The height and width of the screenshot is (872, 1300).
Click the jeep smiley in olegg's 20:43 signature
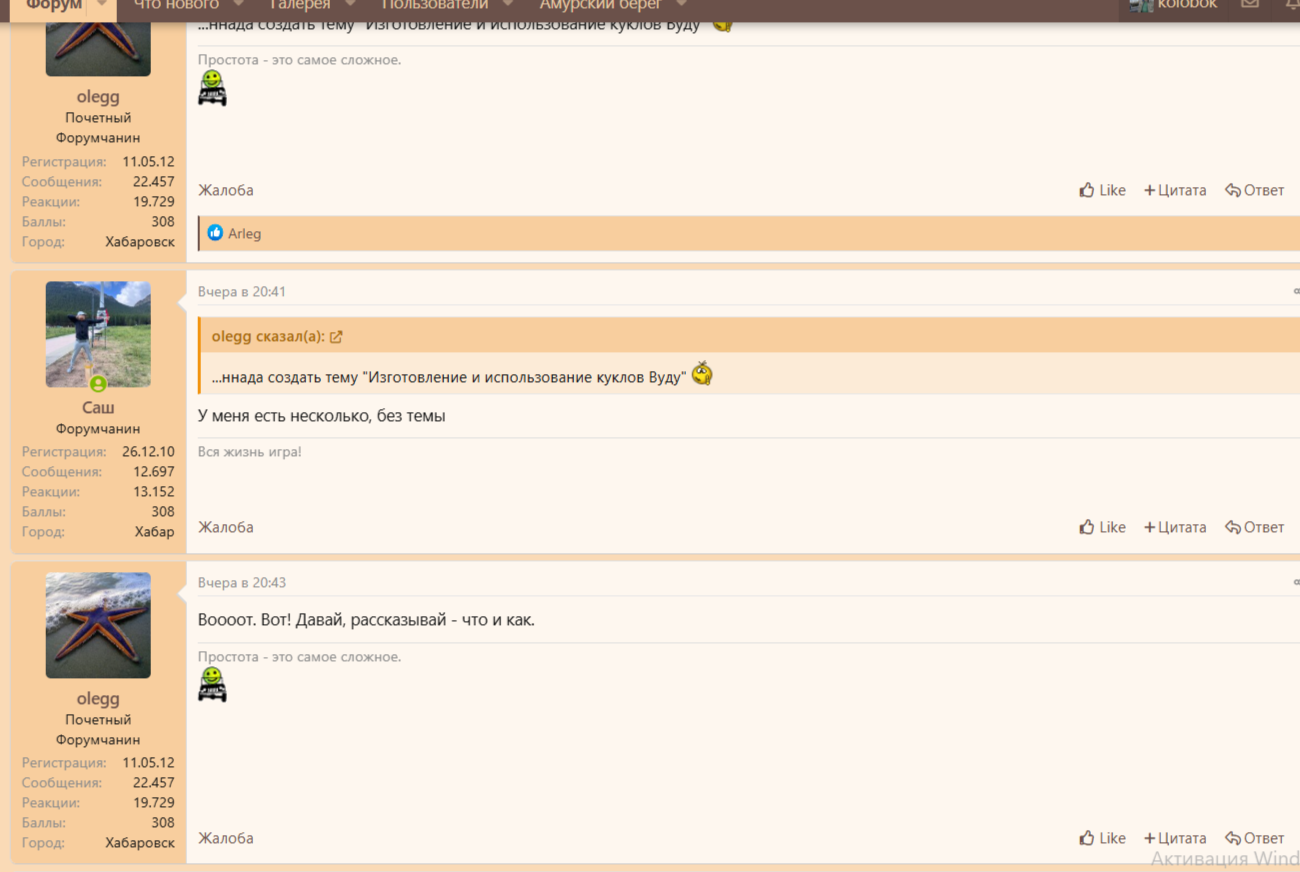pyautogui.click(x=212, y=685)
